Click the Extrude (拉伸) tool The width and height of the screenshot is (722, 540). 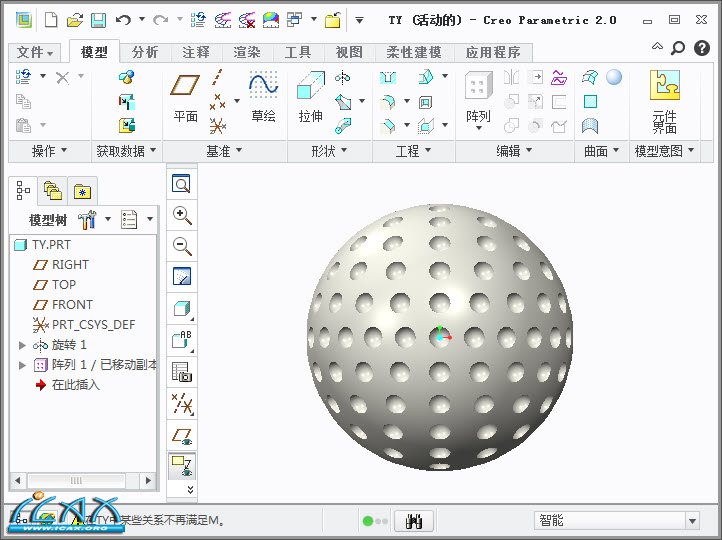coord(310,98)
